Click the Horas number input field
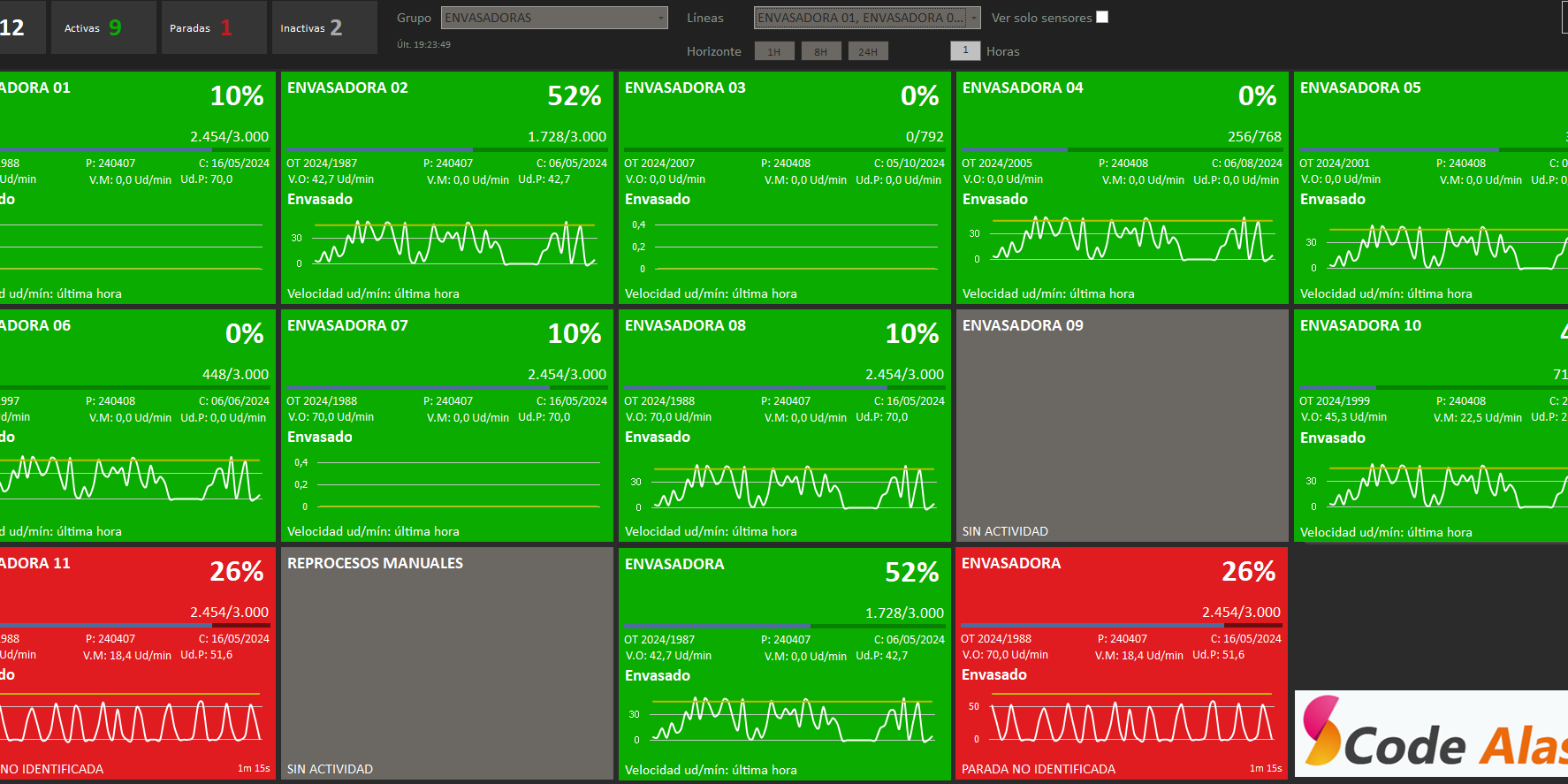This screenshot has width=1568, height=784. coord(965,50)
